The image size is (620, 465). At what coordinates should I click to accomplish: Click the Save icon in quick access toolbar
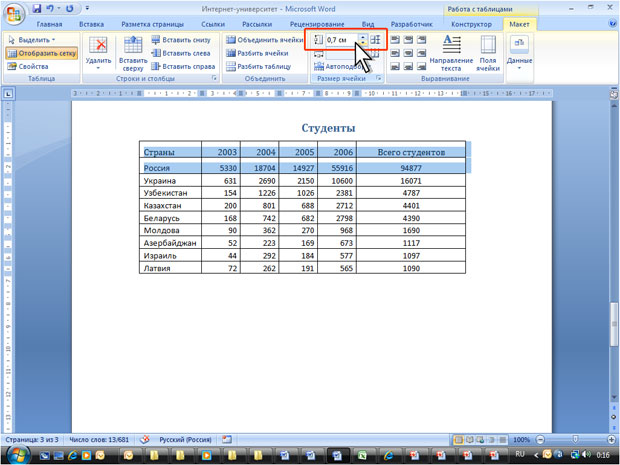point(34,8)
